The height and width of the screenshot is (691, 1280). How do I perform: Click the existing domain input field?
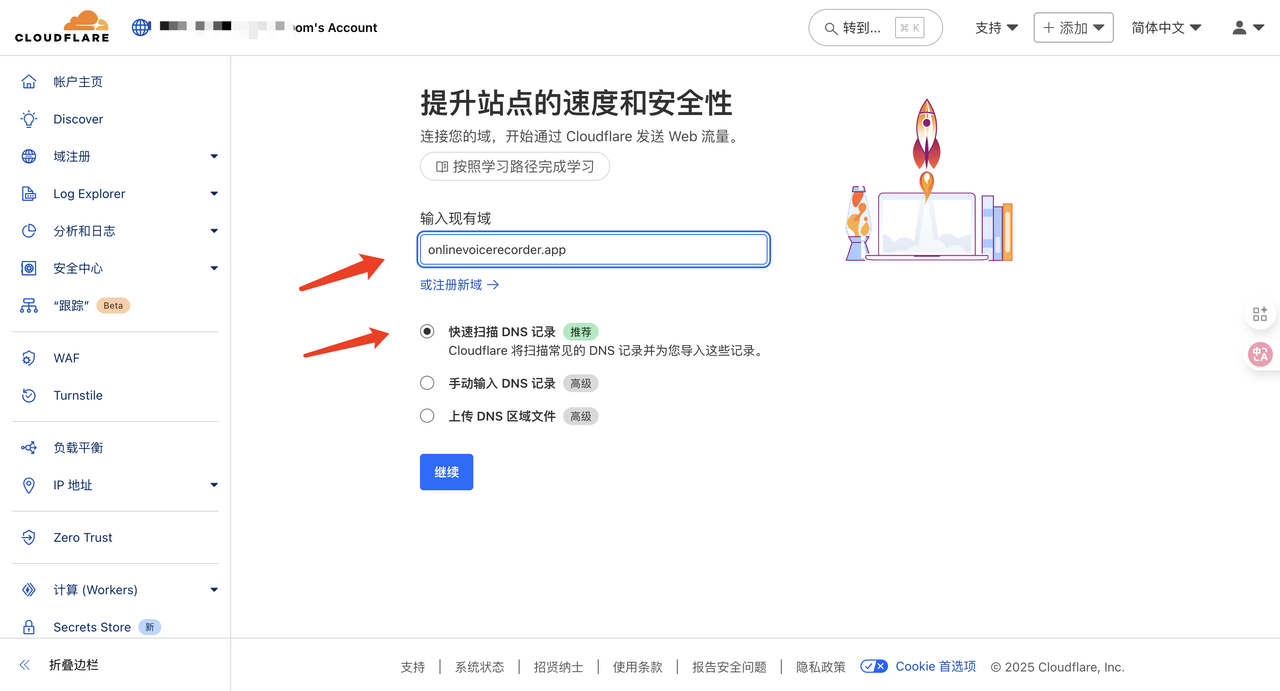coord(594,250)
